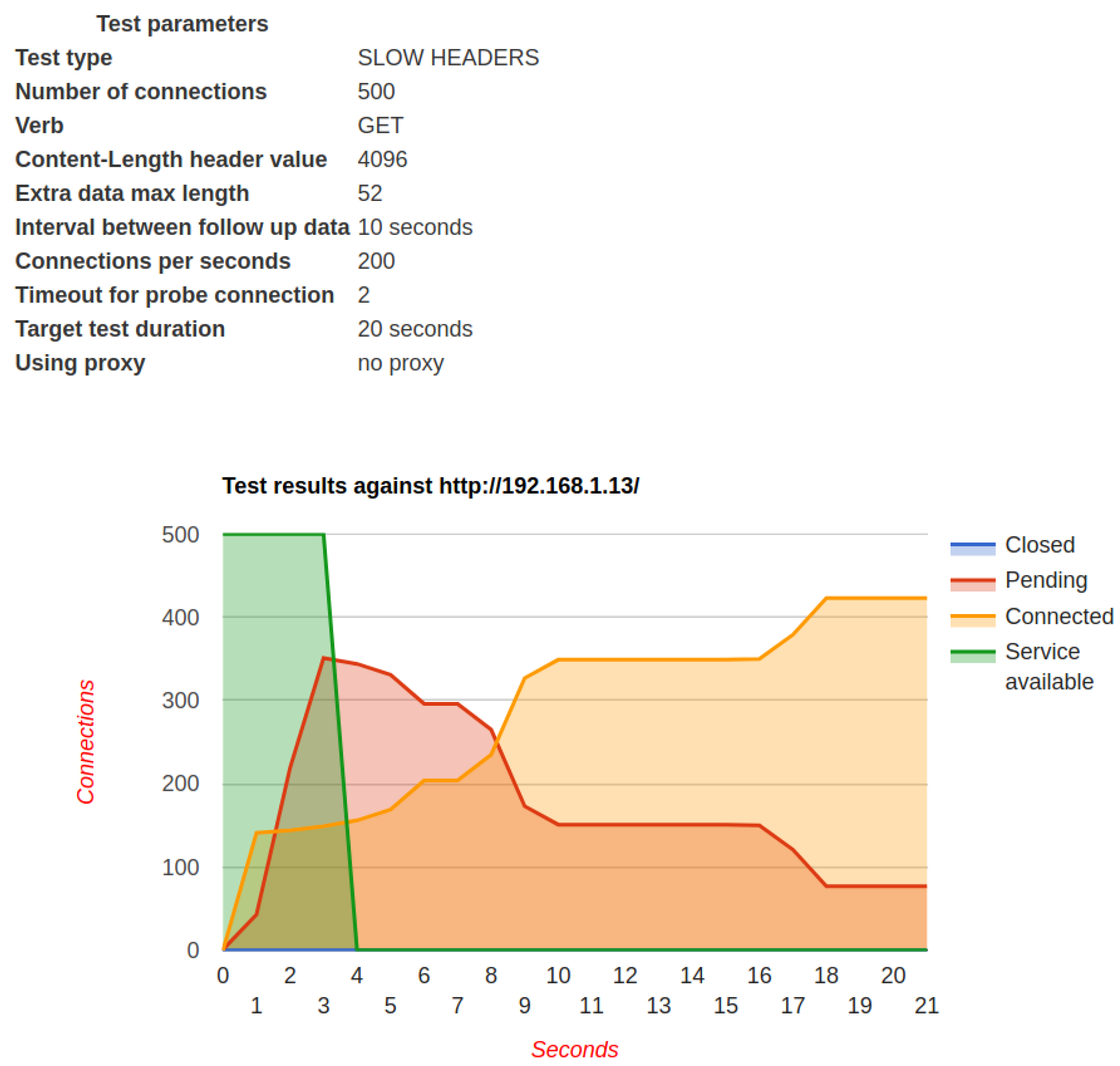The height and width of the screenshot is (1066, 1120).
Task: Click the 'Test parameters' heading
Action: pos(182,24)
